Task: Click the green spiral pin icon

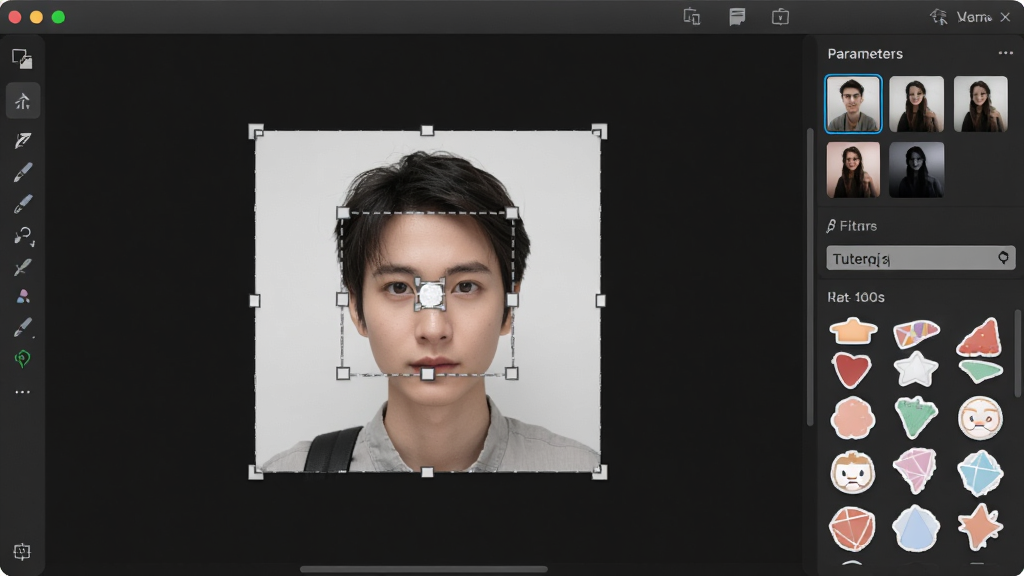Action: (x=23, y=359)
